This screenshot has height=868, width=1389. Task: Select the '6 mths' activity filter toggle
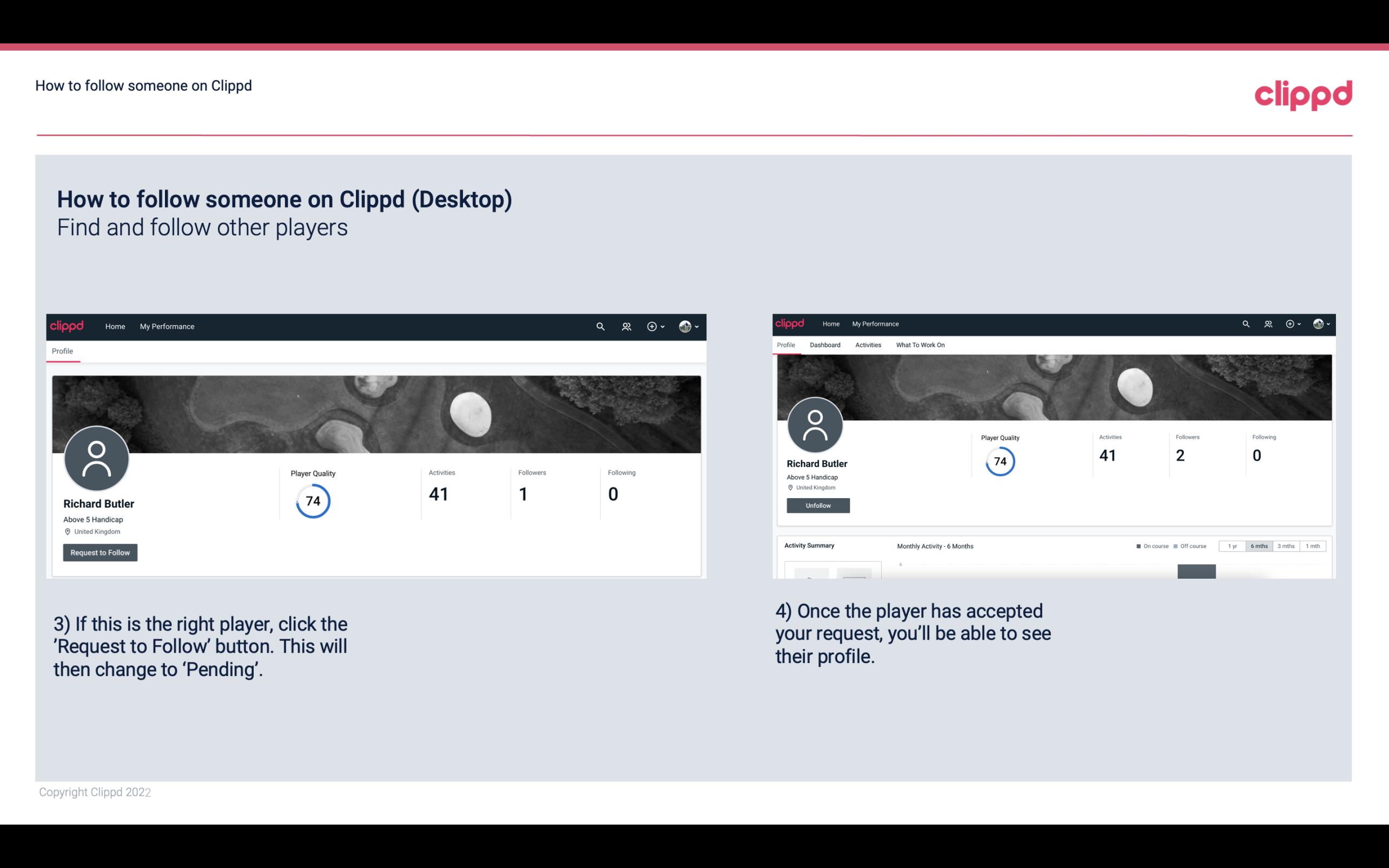pos(1259,546)
